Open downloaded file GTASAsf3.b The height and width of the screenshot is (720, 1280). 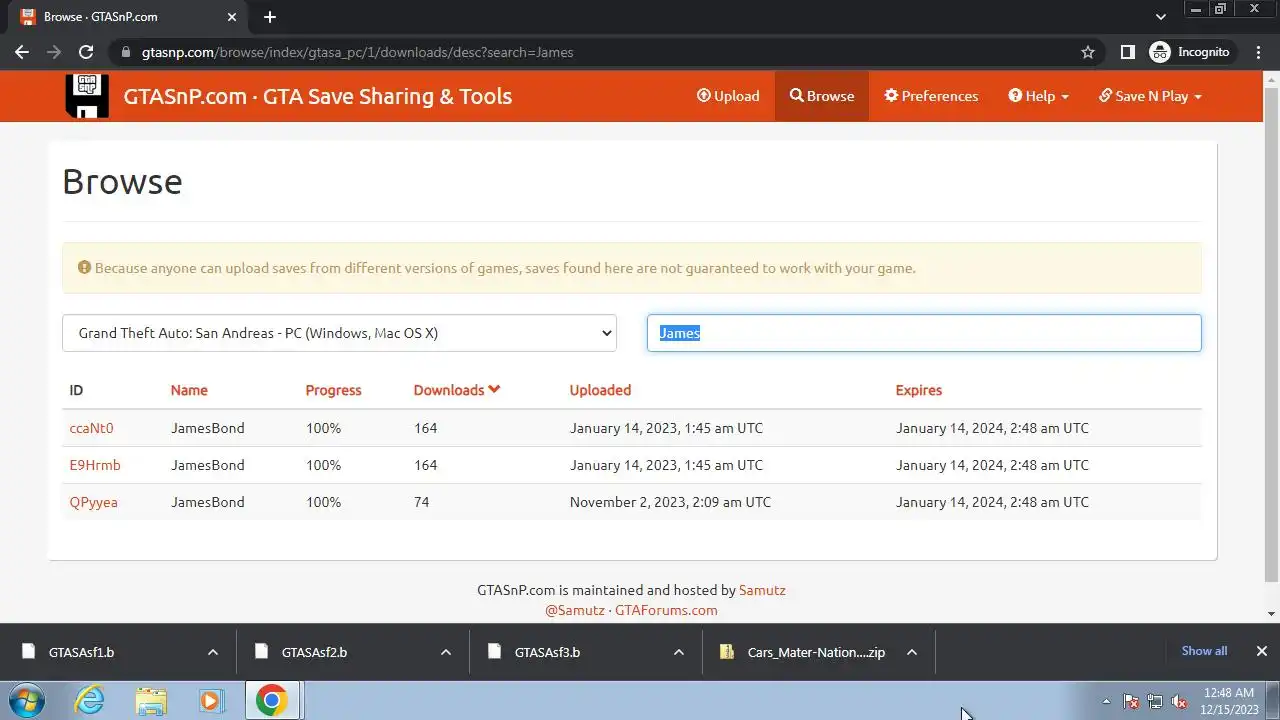pyautogui.click(x=547, y=652)
